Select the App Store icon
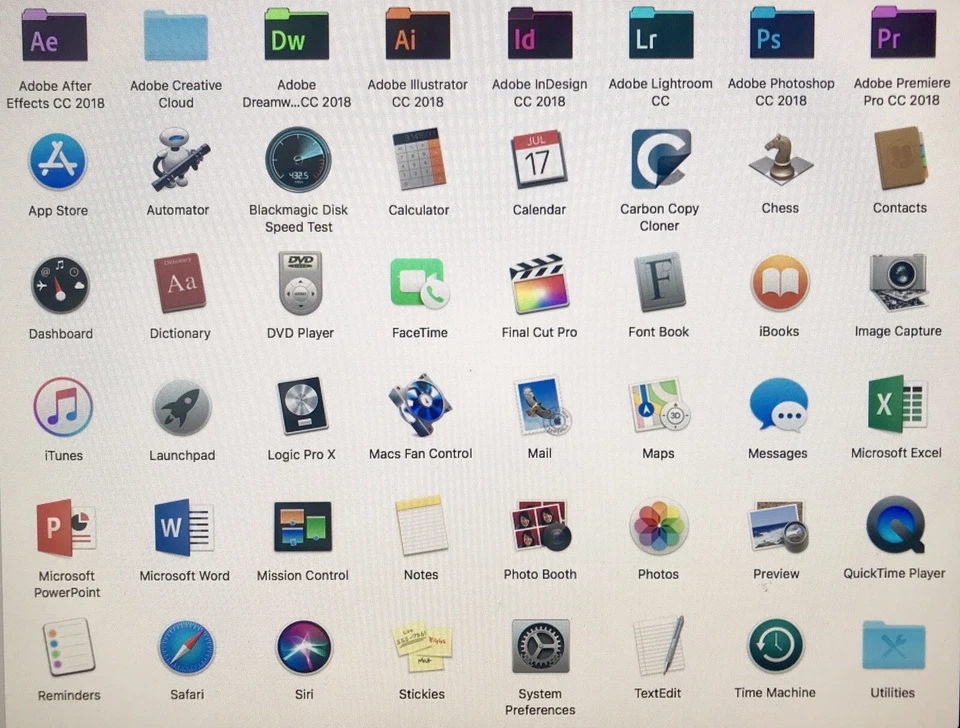Viewport: 960px width, 728px height. [58, 162]
